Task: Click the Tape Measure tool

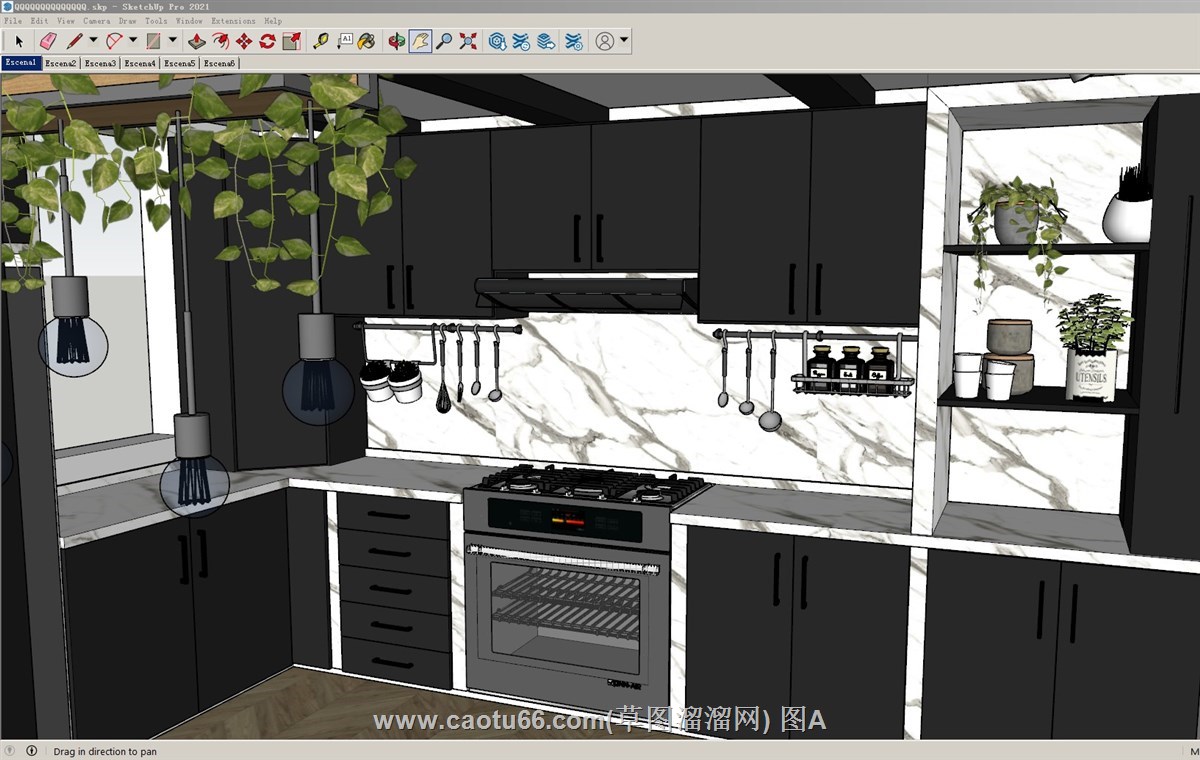Action: click(x=320, y=41)
